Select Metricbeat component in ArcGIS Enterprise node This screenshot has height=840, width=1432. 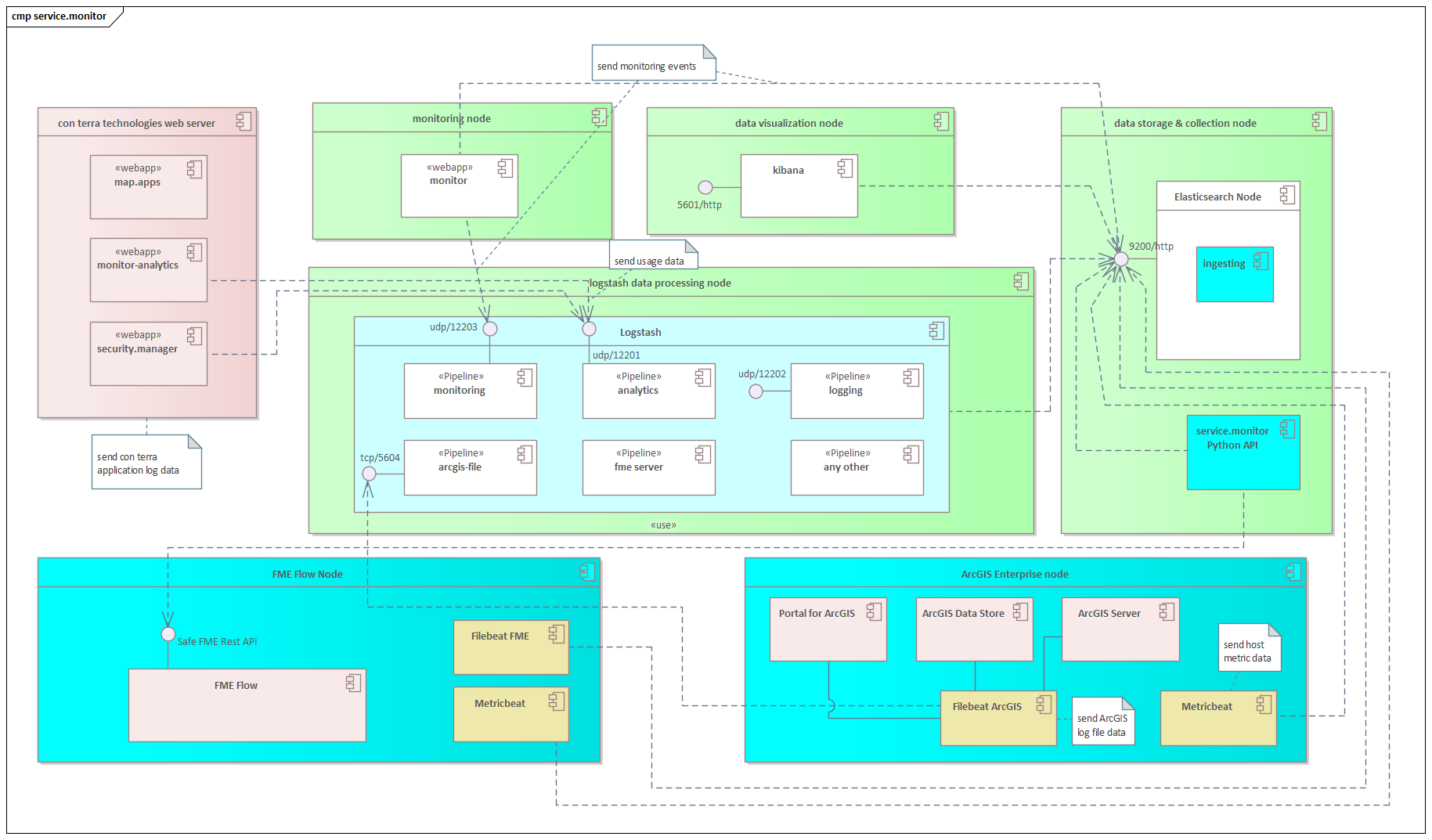[x=1218, y=718]
